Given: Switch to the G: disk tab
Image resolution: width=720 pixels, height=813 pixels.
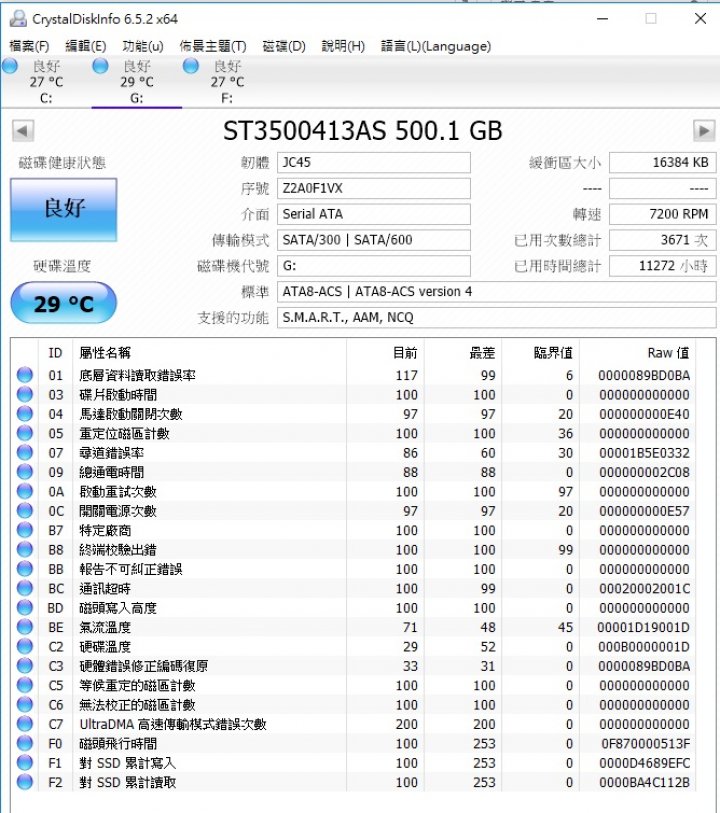Looking at the screenshot, I should tap(136, 82).
